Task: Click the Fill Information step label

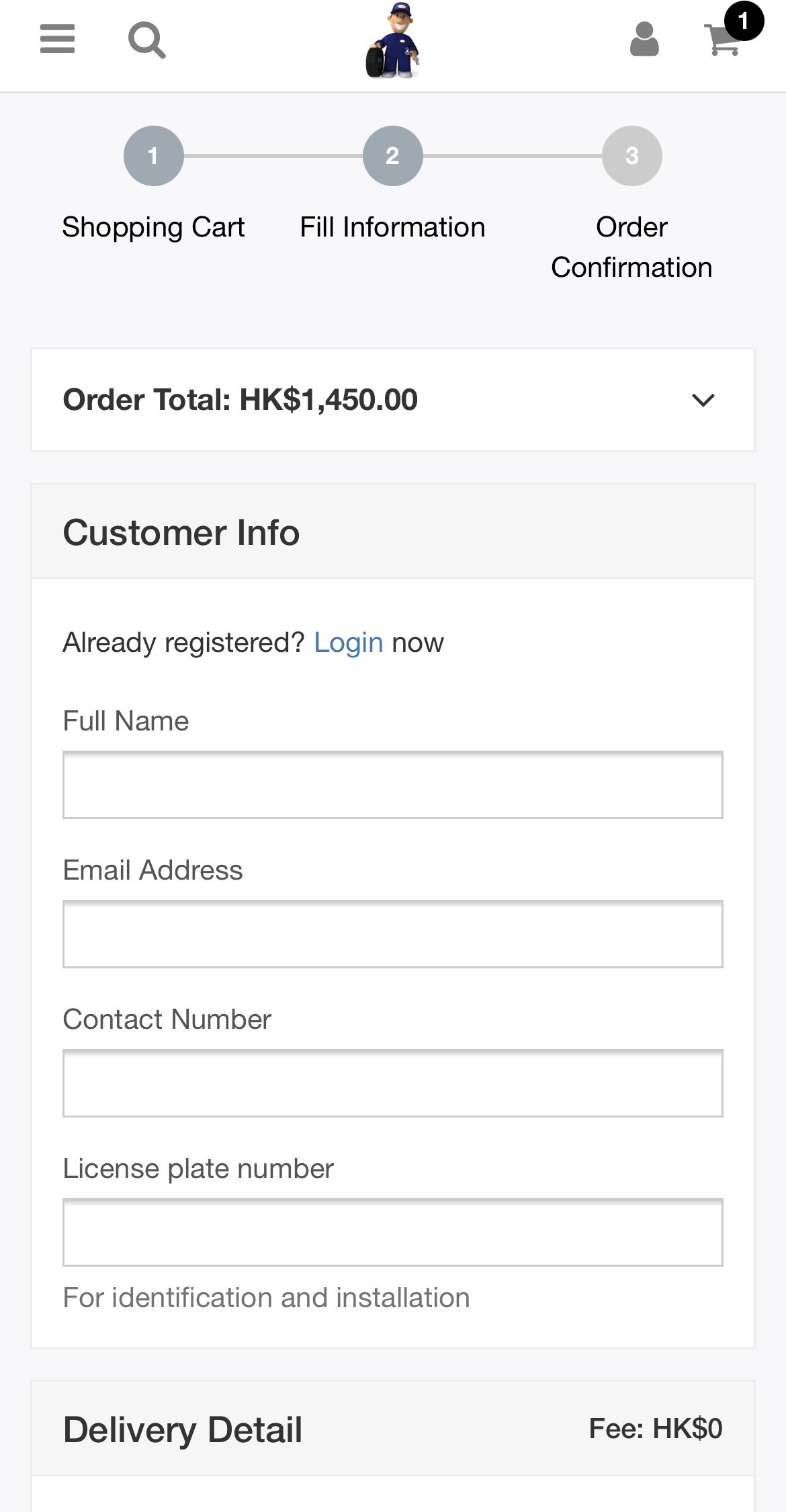Action: click(x=392, y=227)
